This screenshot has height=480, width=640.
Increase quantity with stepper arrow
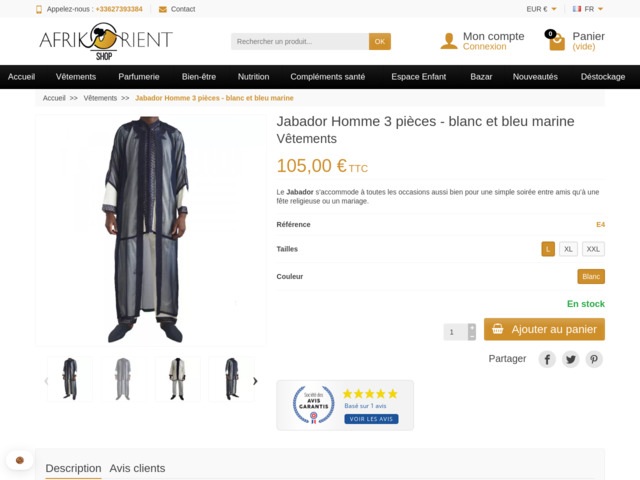[472, 327]
